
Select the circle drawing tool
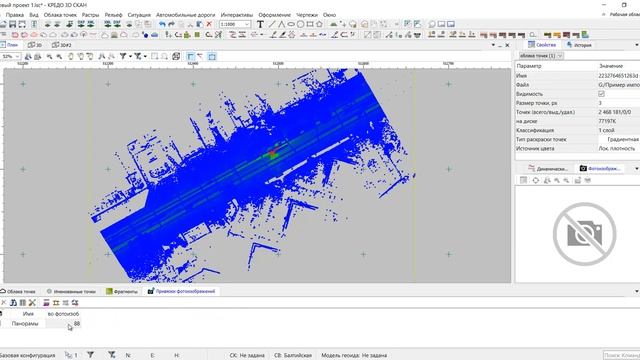300,24
